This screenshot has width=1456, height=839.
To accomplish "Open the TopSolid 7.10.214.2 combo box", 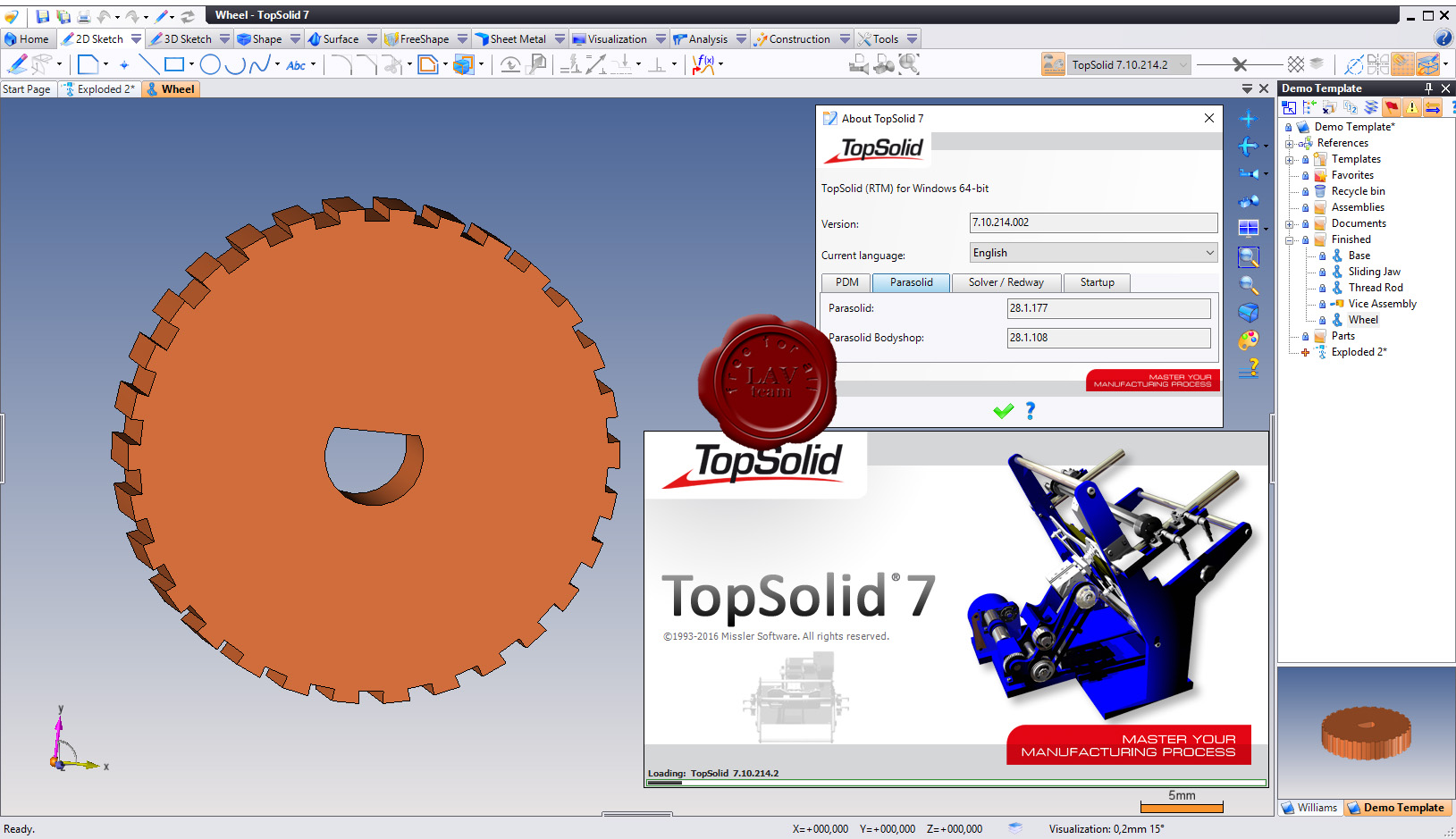I will click(x=1129, y=64).
